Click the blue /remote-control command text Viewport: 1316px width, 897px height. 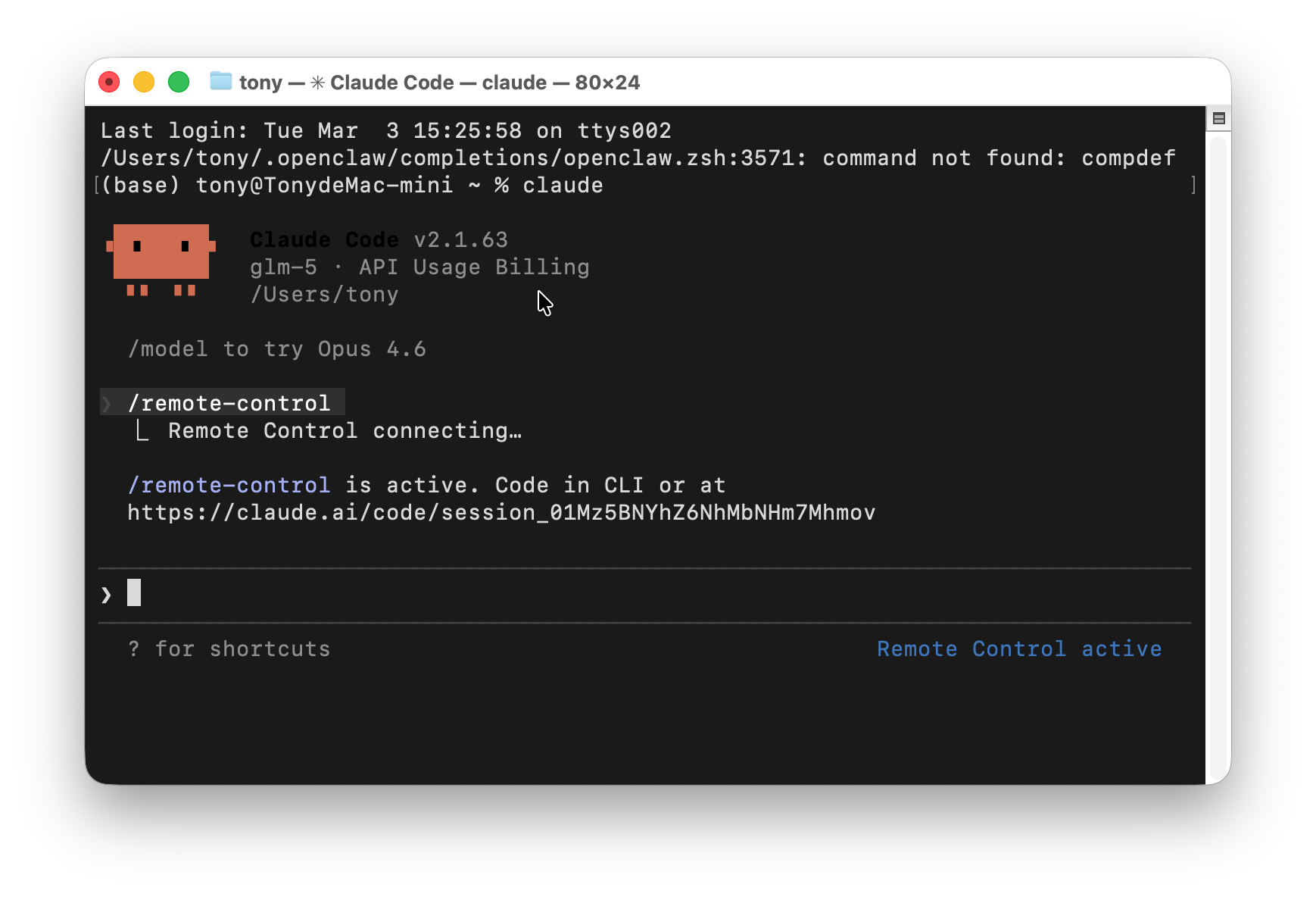click(x=229, y=486)
